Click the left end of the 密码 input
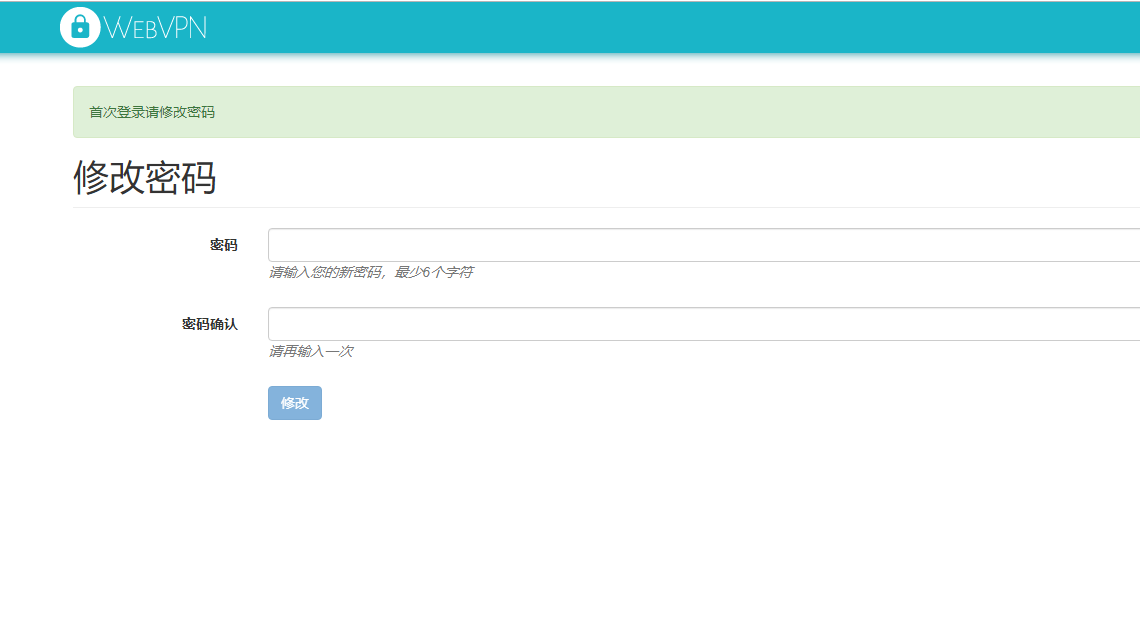Screen dimensions: 1140x626 pos(280,245)
